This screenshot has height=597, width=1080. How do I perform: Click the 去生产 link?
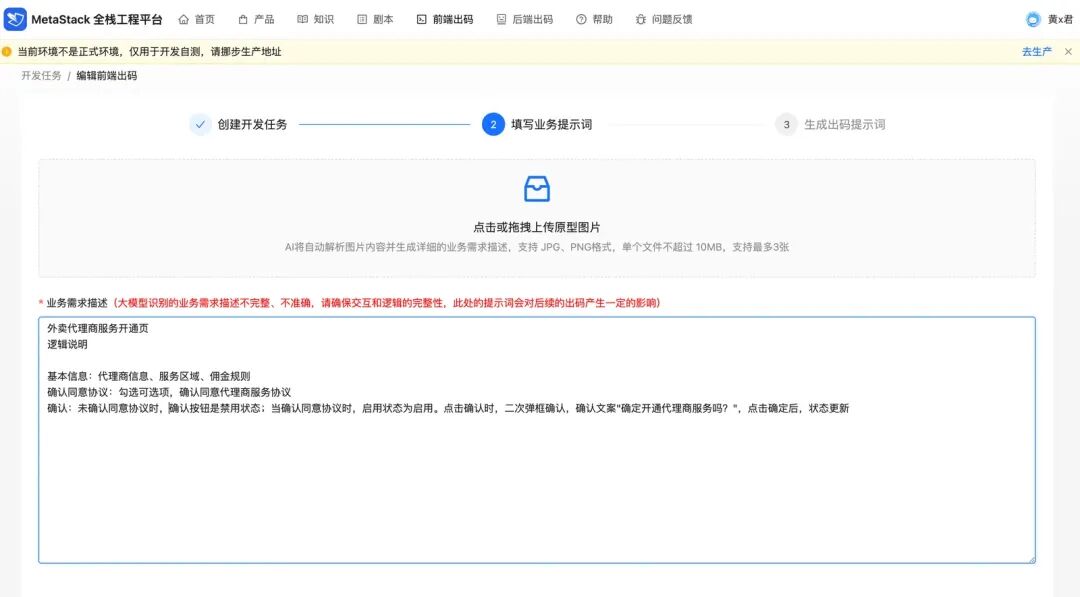[1035, 51]
